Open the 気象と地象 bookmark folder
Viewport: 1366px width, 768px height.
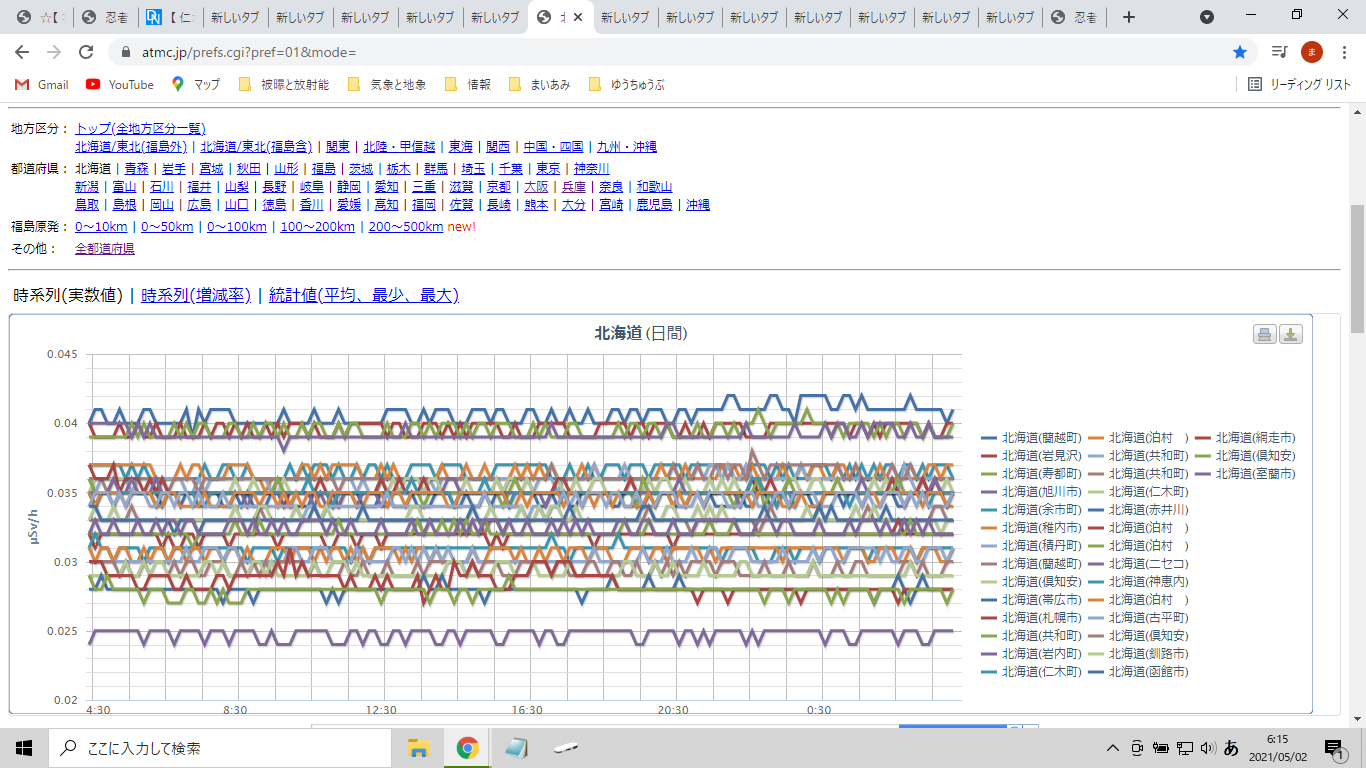385,85
